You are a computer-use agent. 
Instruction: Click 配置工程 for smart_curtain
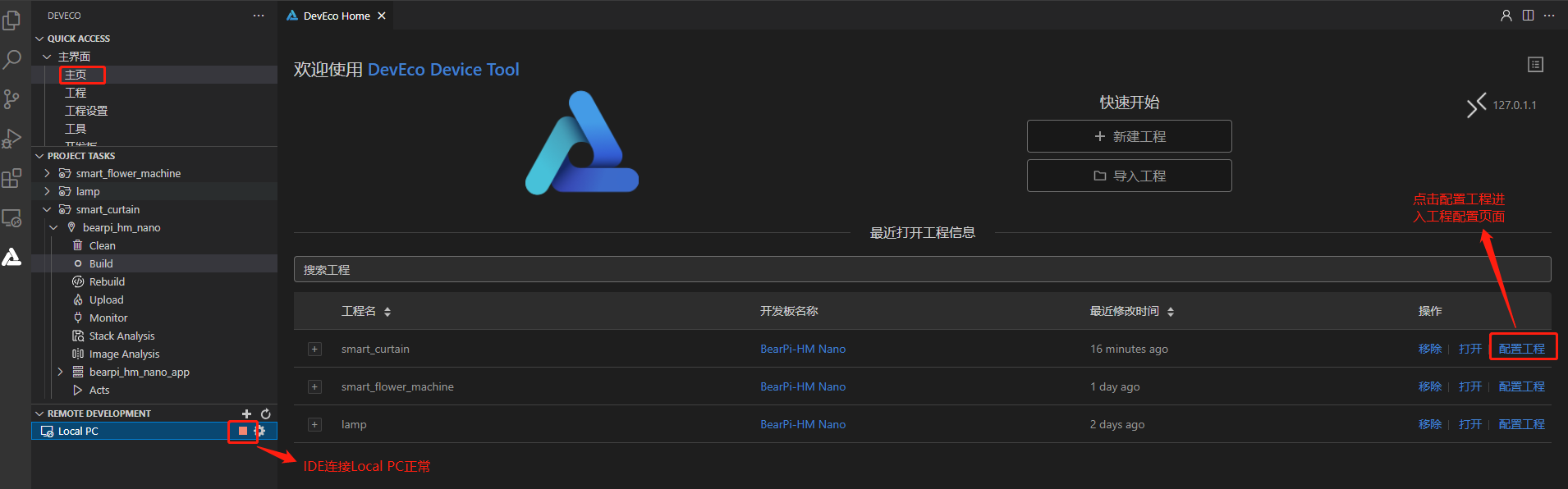coord(1521,349)
